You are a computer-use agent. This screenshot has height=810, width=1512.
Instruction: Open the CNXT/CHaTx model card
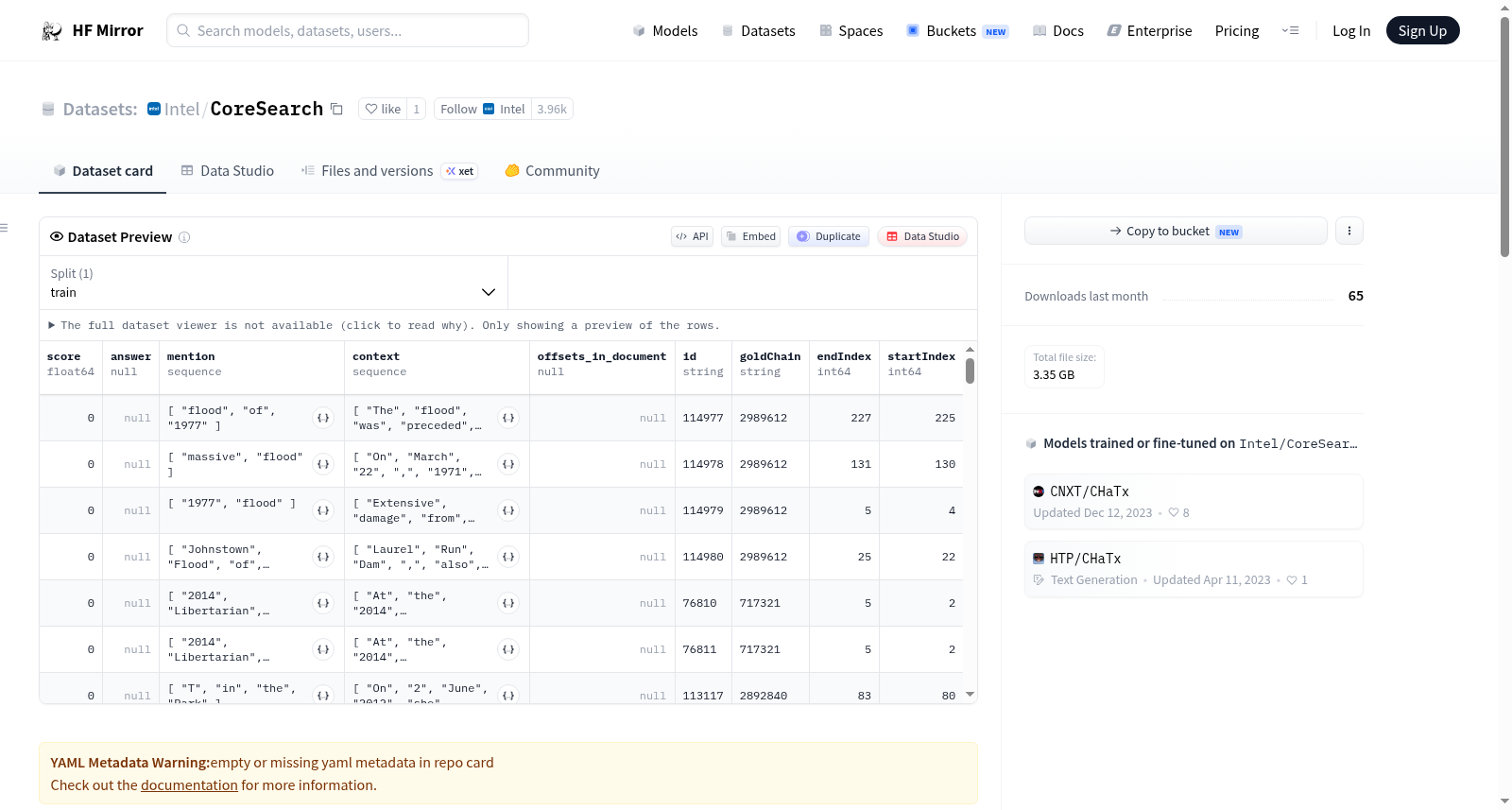tap(1193, 502)
